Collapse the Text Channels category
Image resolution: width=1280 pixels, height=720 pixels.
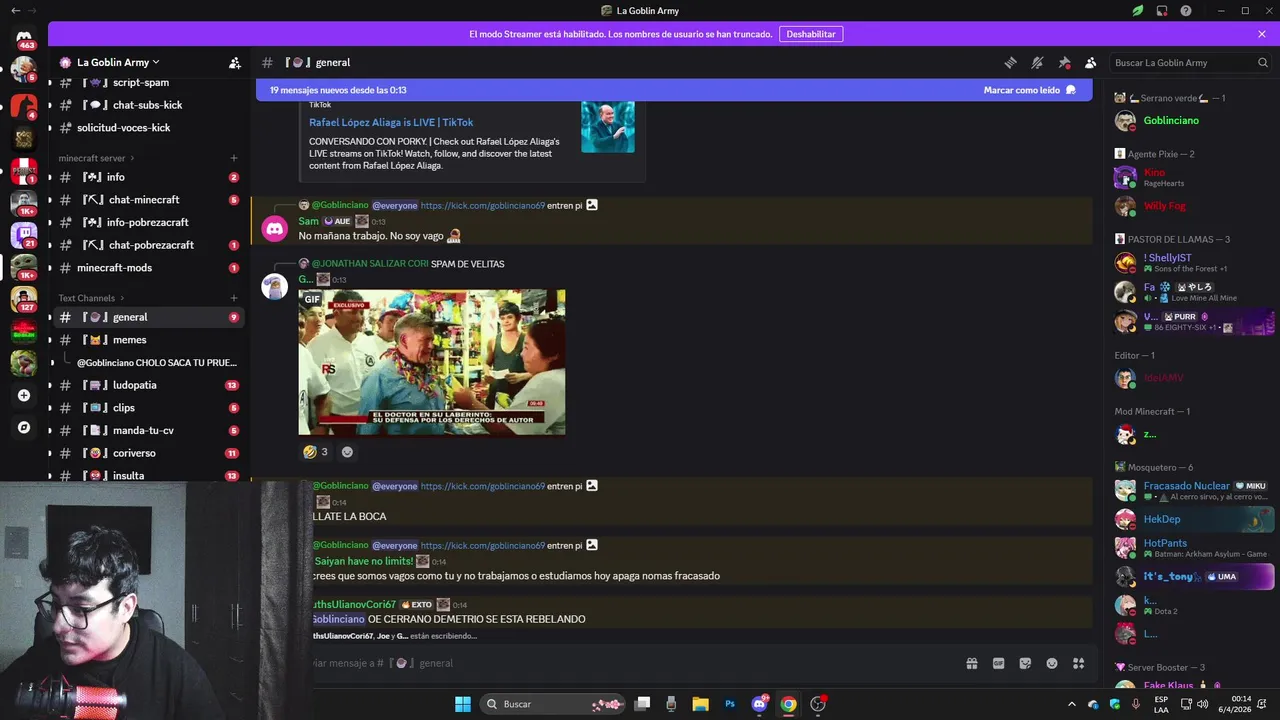tap(90, 298)
